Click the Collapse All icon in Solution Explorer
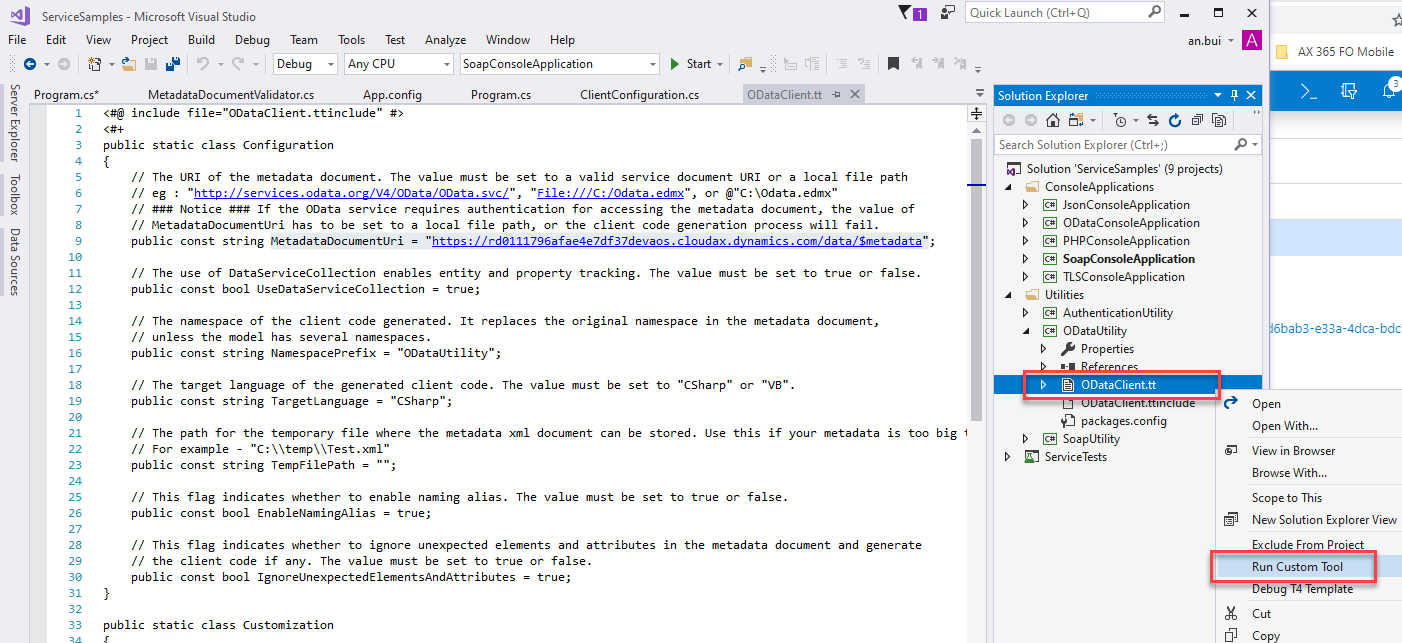The image size is (1402, 643). [x=1197, y=120]
